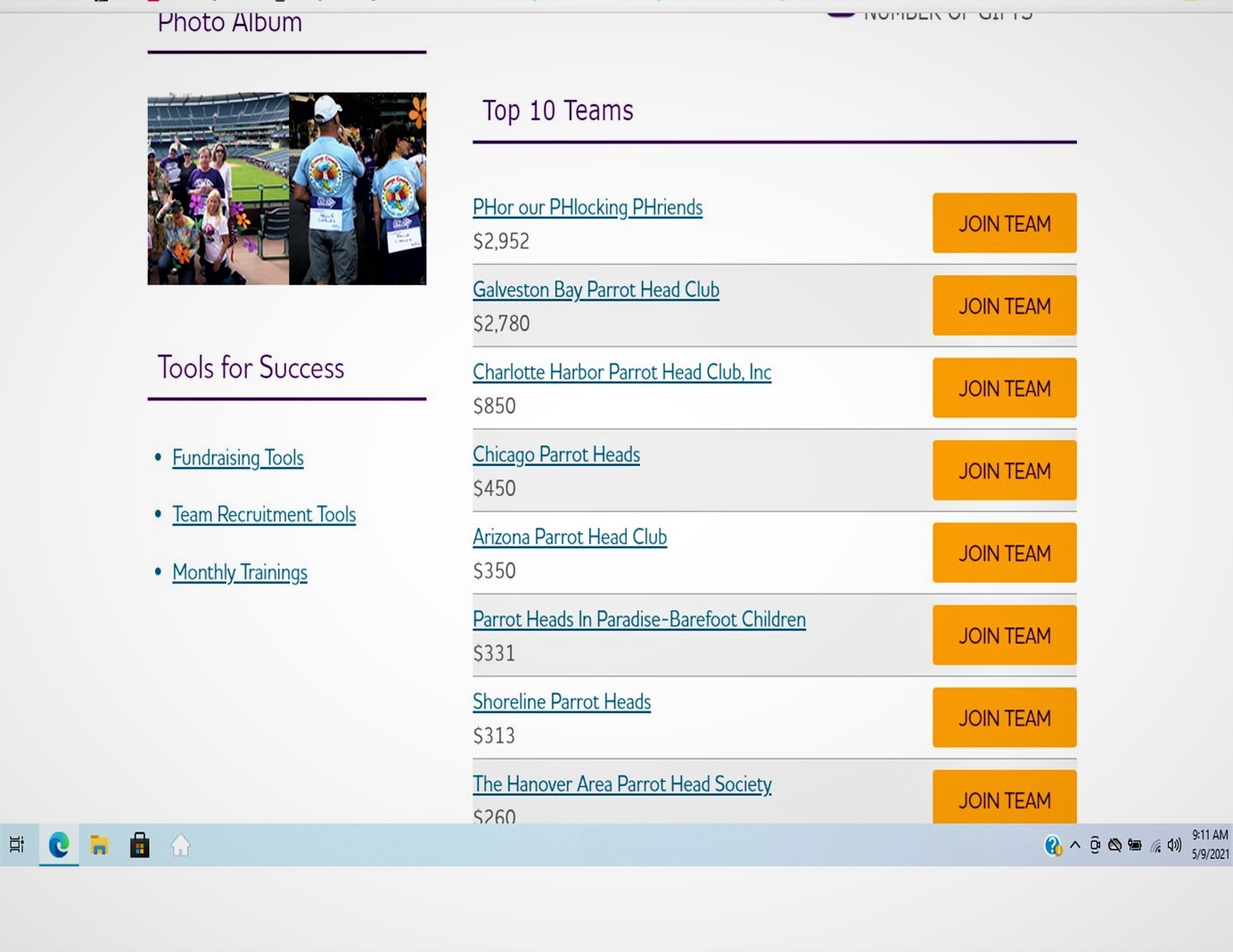The height and width of the screenshot is (952, 1233).
Task: Click the Wi-Fi network tray icon
Action: point(1155,846)
